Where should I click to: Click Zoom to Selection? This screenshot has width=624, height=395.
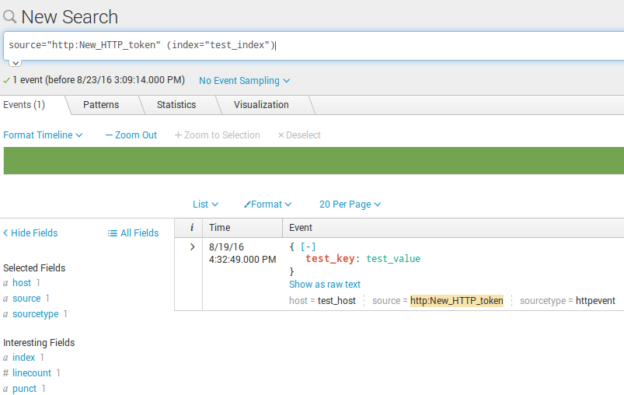point(217,135)
